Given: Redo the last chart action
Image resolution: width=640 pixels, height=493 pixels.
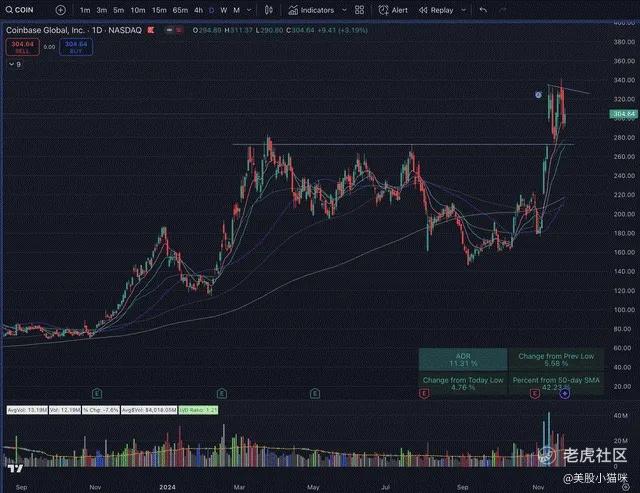Looking at the screenshot, I should click(x=503, y=10).
